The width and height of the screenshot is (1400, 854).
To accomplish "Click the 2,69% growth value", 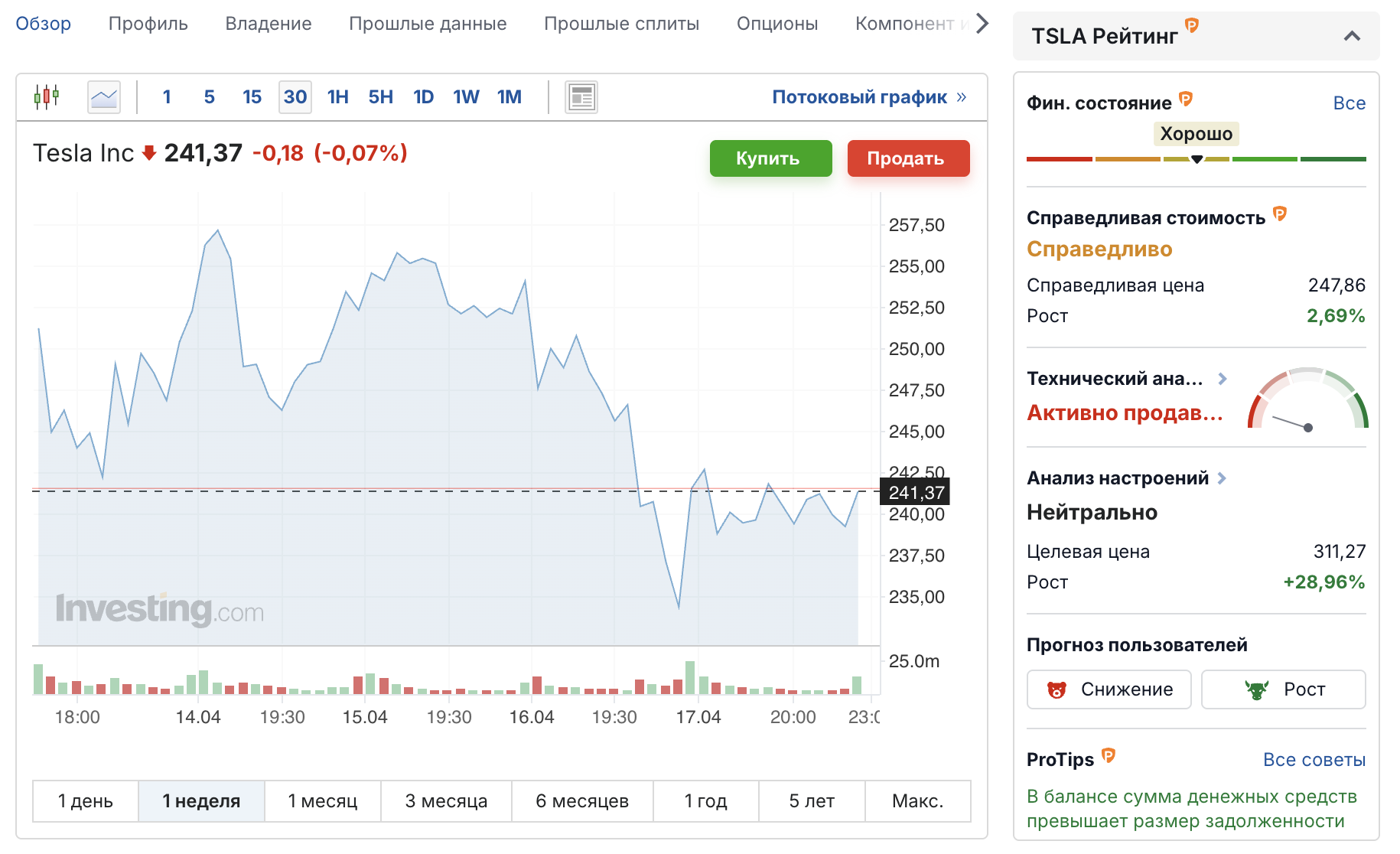I will [x=1336, y=316].
